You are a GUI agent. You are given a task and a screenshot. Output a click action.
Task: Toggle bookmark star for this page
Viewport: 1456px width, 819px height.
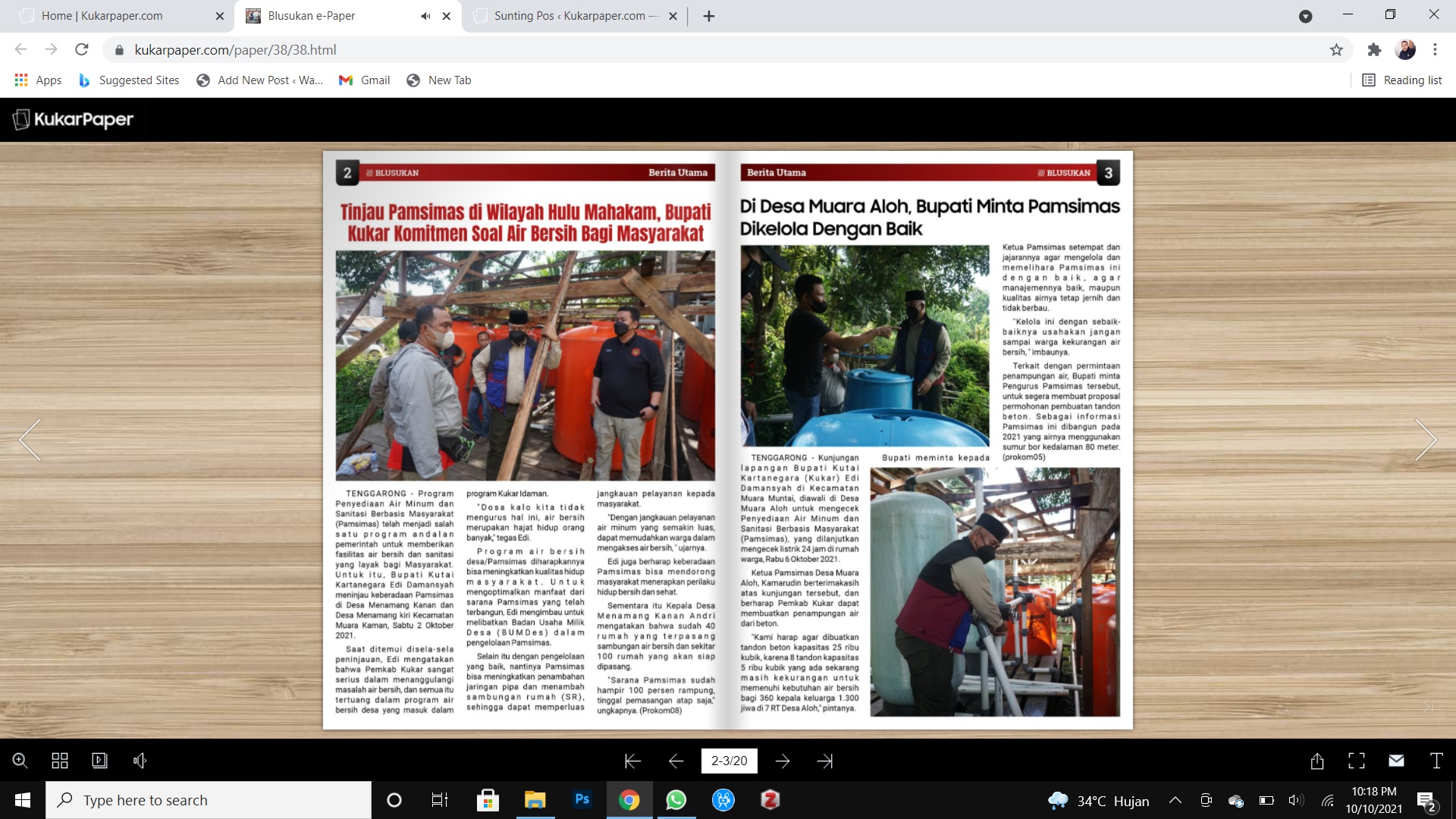1336,50
